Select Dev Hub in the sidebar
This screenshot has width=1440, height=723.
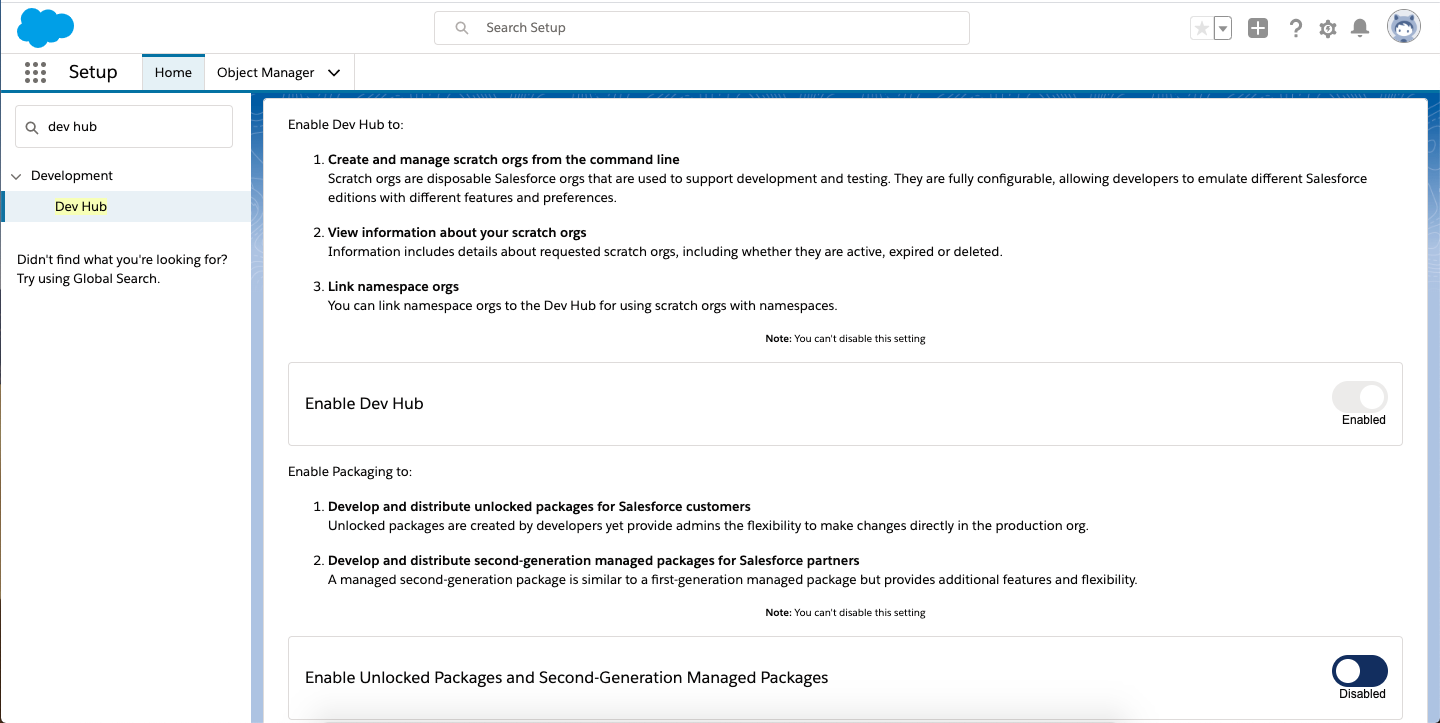[x=81, y=206]
